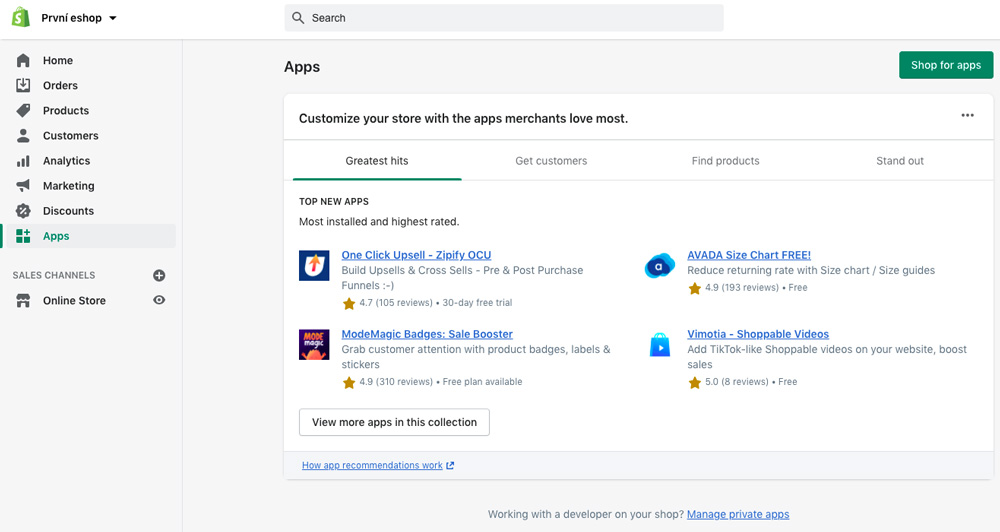Open AVADA Size Chart FREE! link
This screenshot has height=532, width=1000.
pyautogui.click(x=749, y=255)
